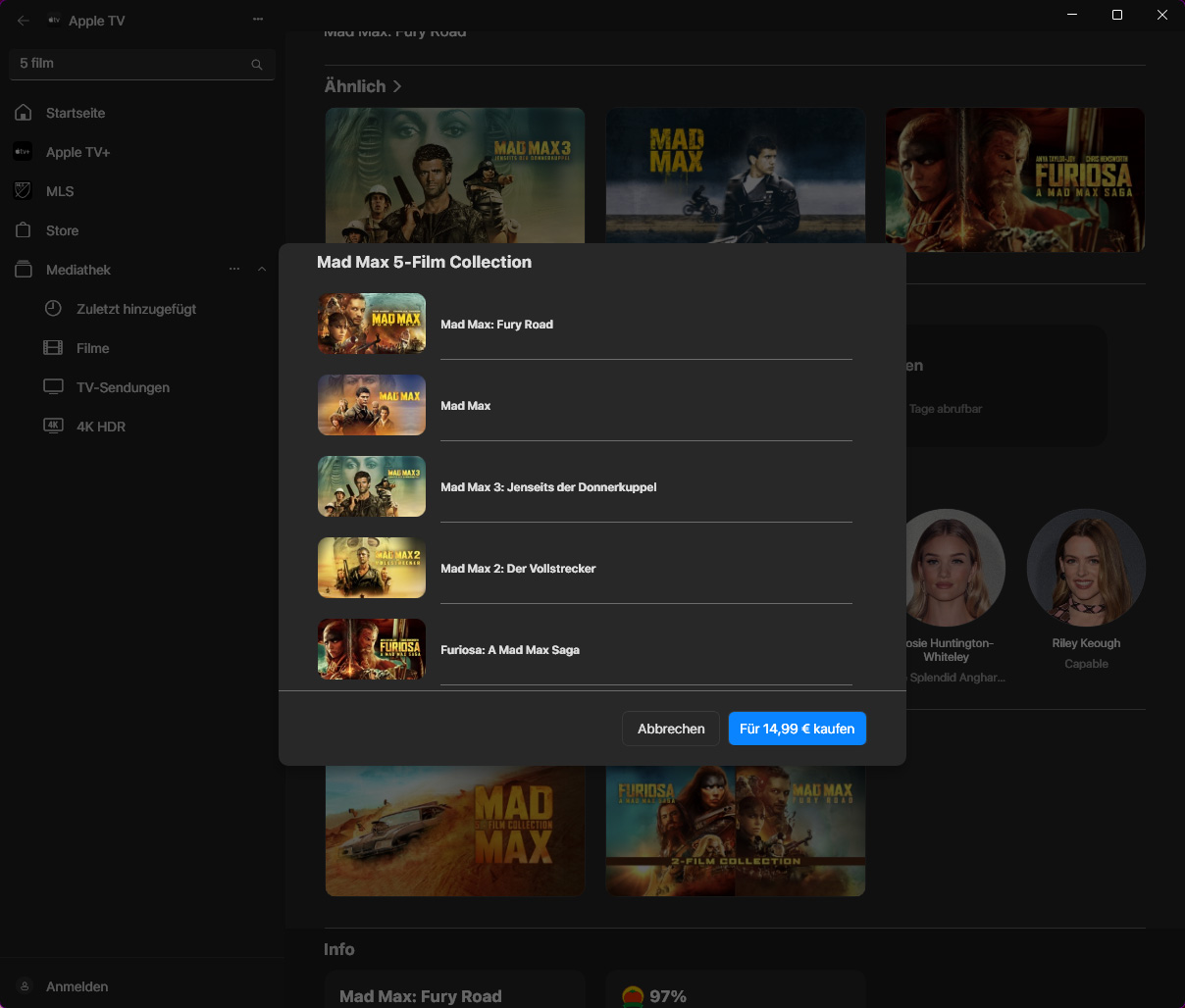Collapse the Mediathek section chevron
This screenshot has height=1008, width=1185.
[262, 270]
